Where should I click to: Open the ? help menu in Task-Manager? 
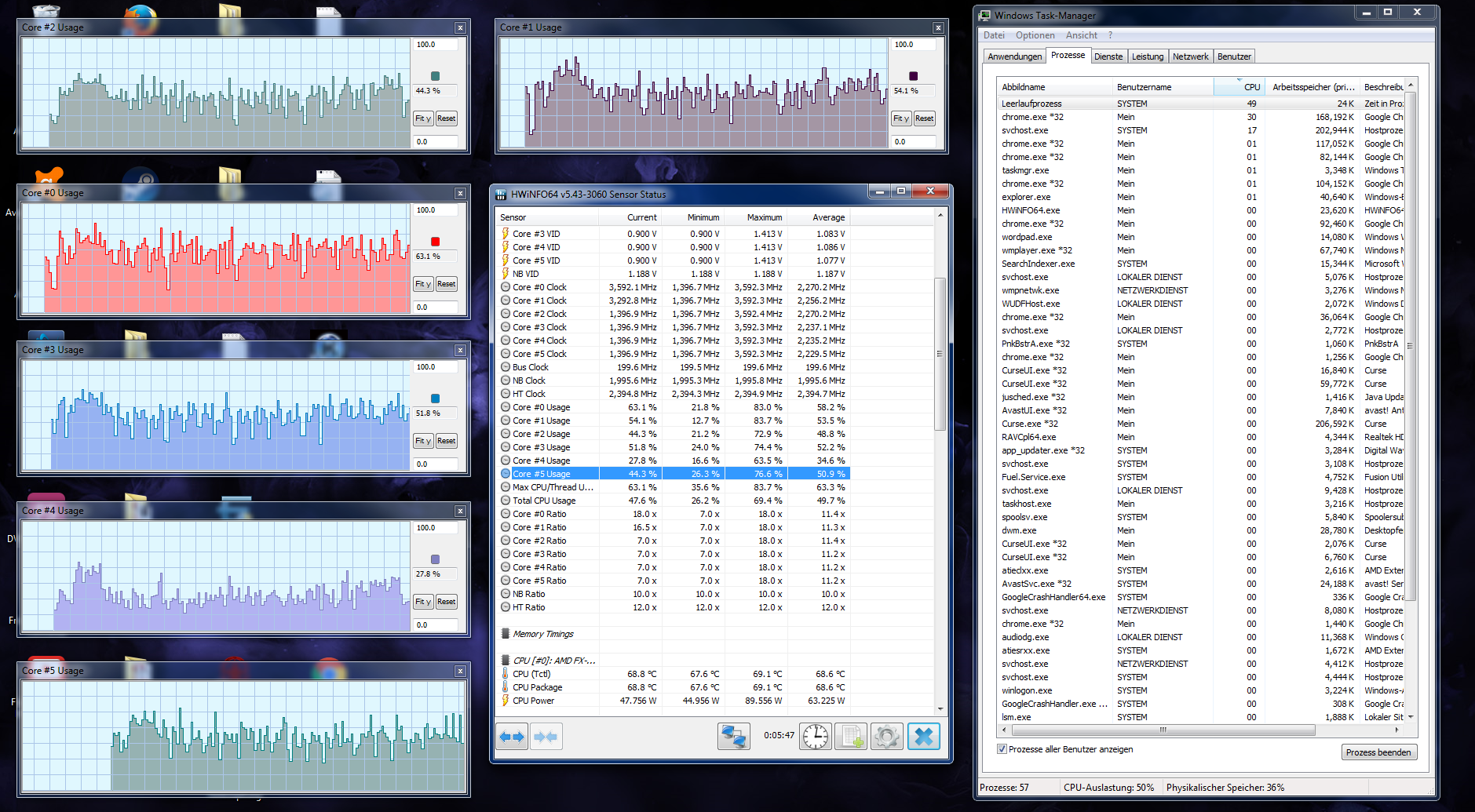[x=1110, y=35]
